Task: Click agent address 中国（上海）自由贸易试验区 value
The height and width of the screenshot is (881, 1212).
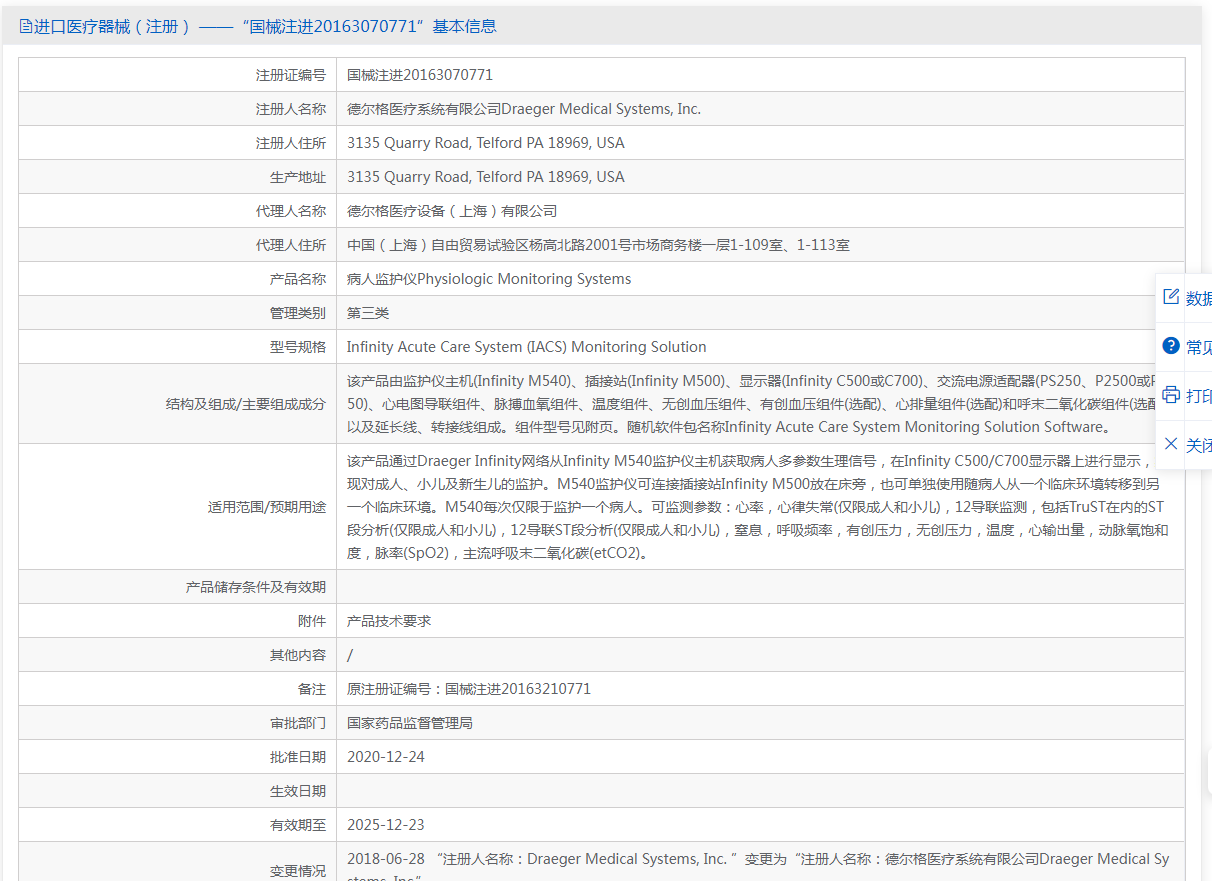Action: (x=598, y=245)
